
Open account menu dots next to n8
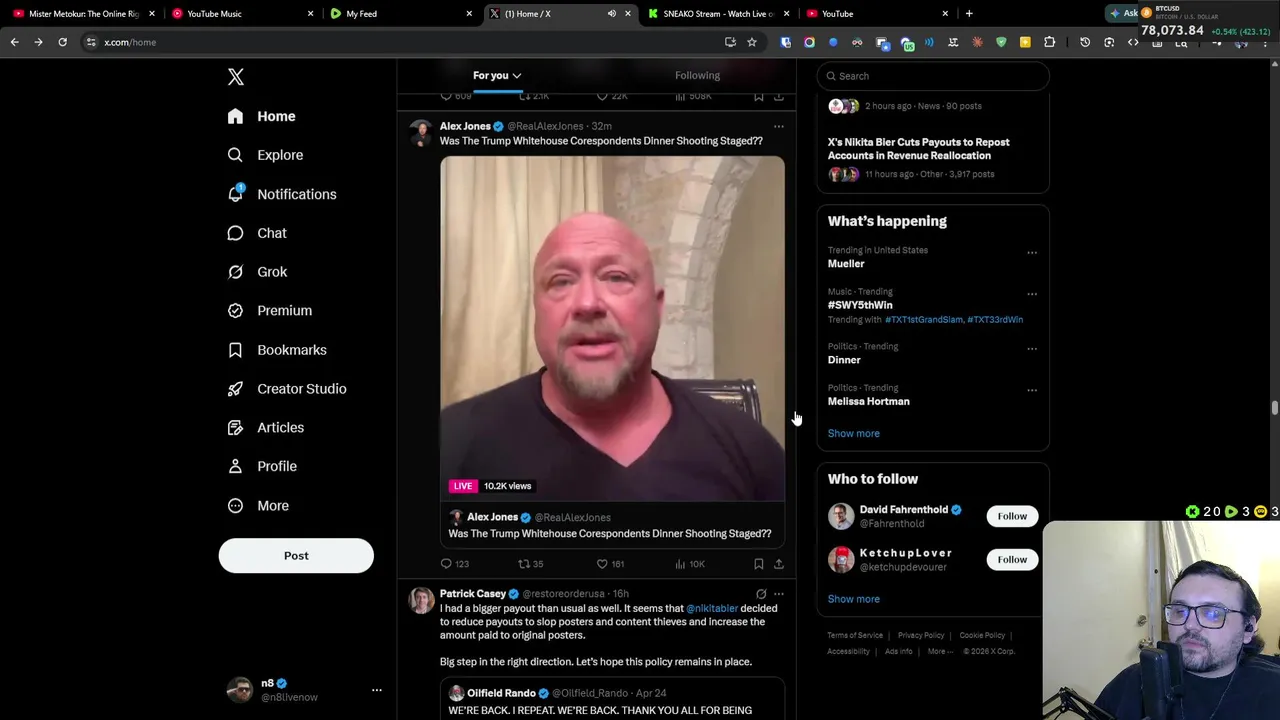pyautogui.click(x=377, y=690)
